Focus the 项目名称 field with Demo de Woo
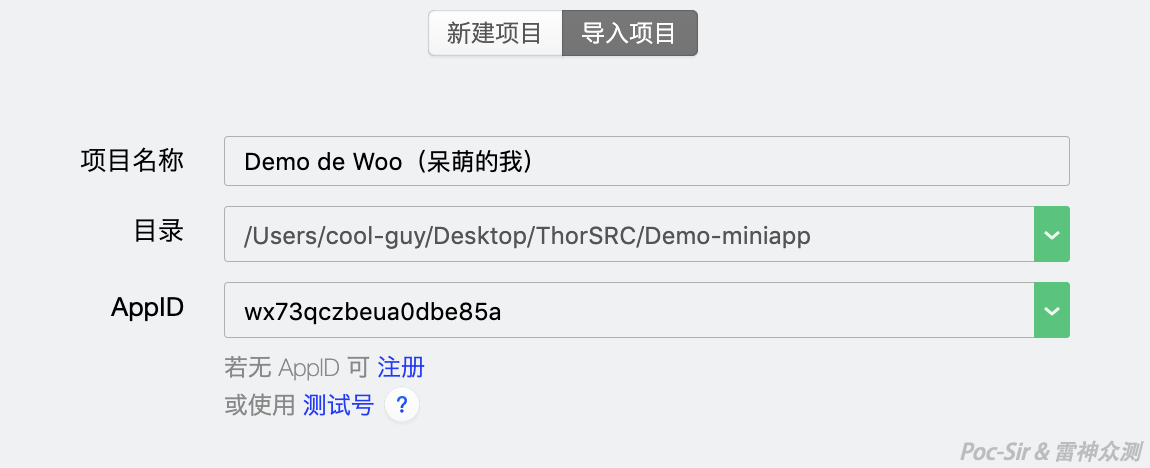1150x468 pixels. tap(646, 161)
